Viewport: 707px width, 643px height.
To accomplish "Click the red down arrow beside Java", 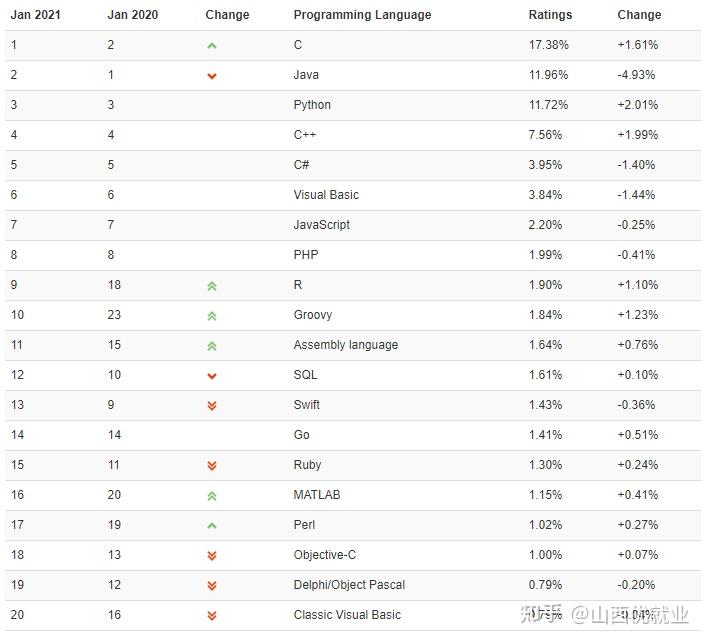I will click(x=212, y=76).
